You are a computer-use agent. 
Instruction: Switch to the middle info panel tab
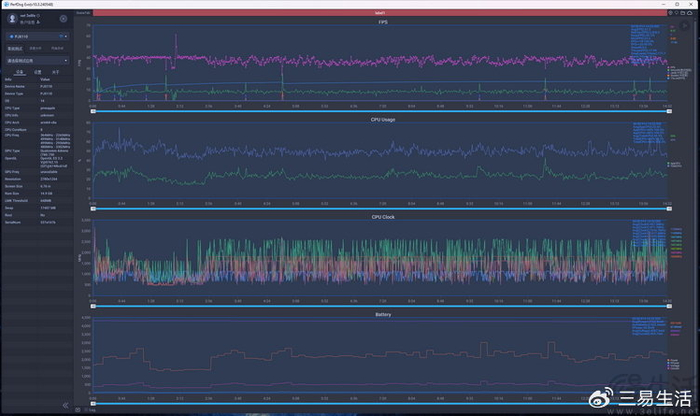[38, 73]
